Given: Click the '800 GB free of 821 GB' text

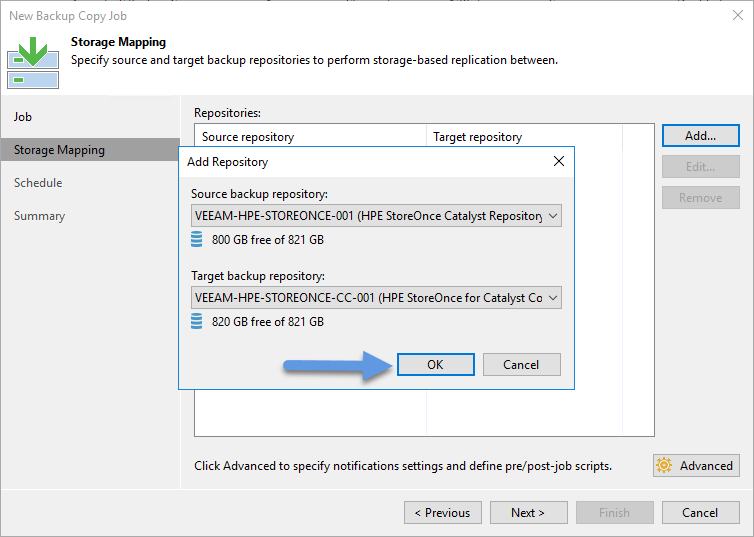Looking at the screenshot, I should pos(268,239).
